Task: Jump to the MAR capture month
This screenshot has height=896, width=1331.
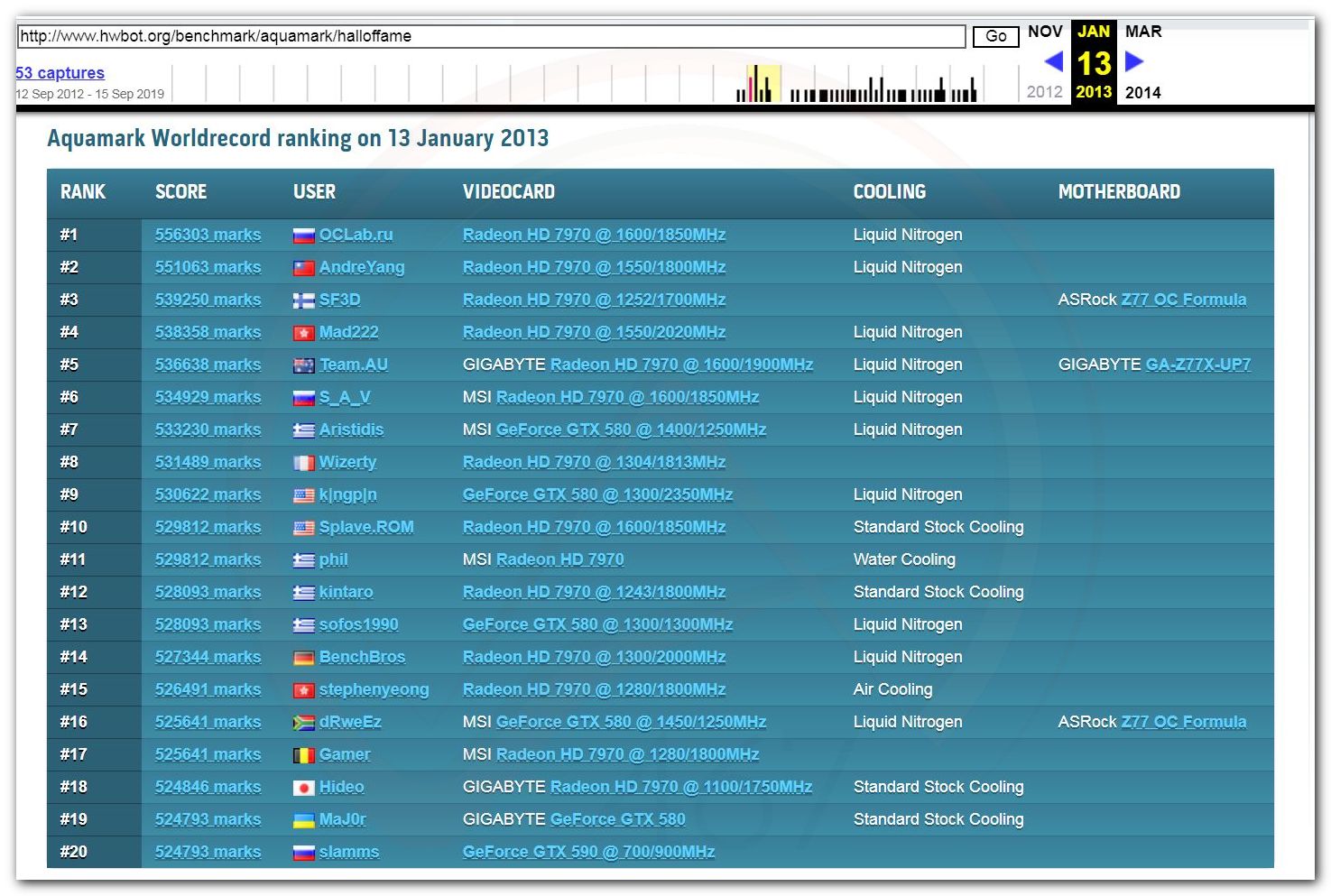Action: [1143, 32]
